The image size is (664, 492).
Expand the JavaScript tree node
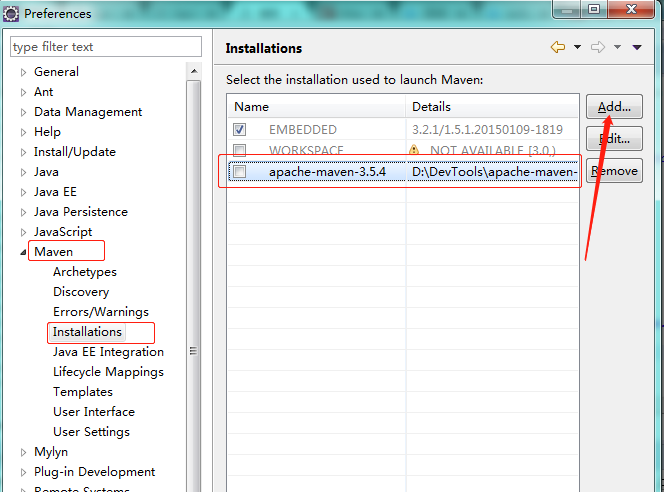(x=23, y=232)
